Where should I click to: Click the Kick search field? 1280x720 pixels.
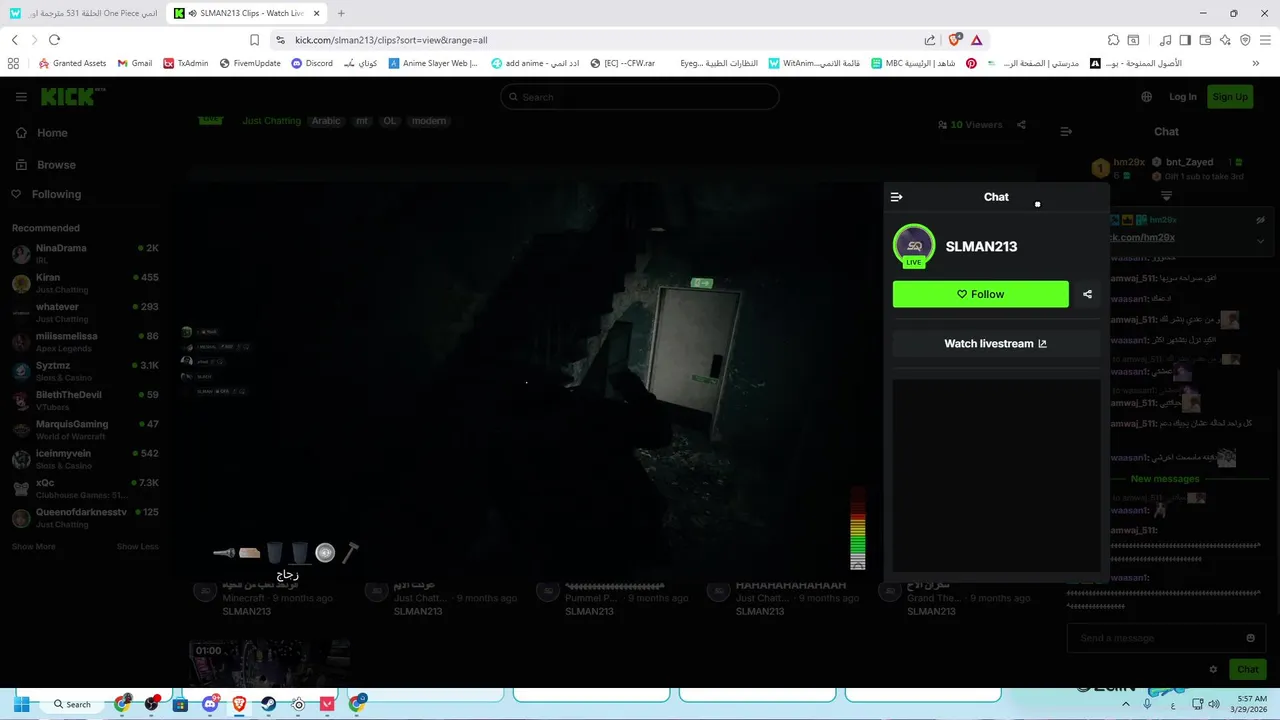click(x=640, y=97)
